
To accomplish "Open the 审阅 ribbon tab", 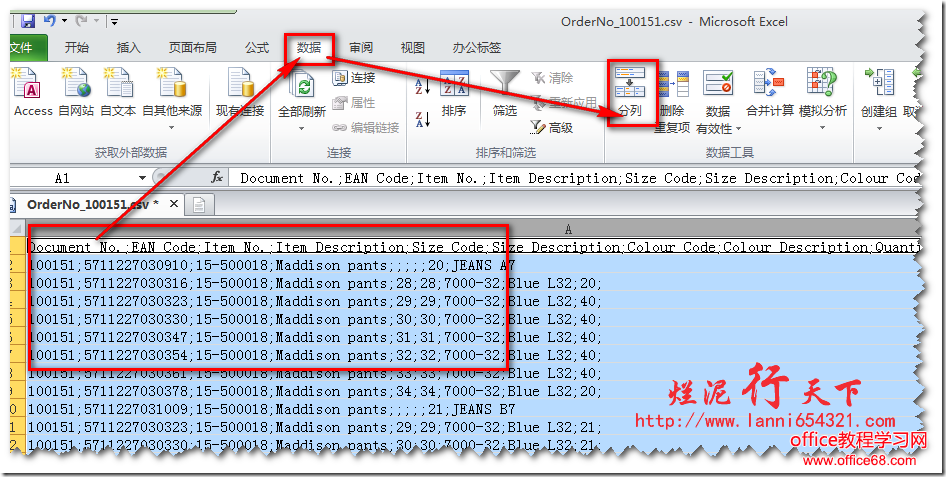I will pos(361,48).
